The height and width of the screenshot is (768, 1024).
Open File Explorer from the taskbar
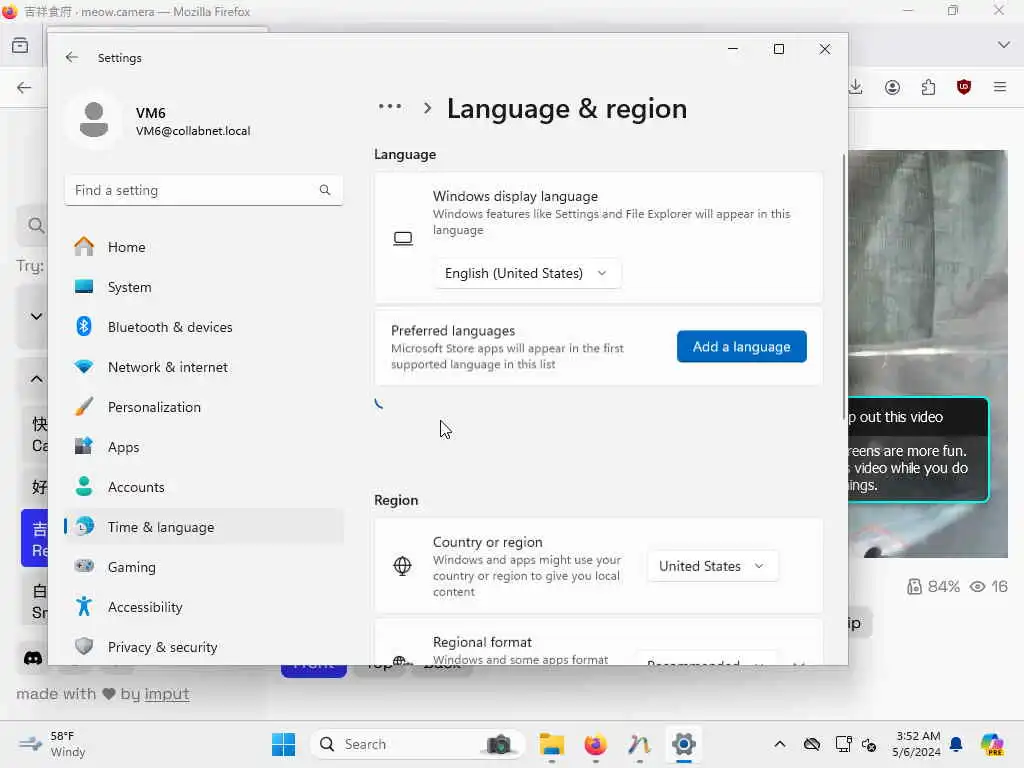(x=552, y=744)
